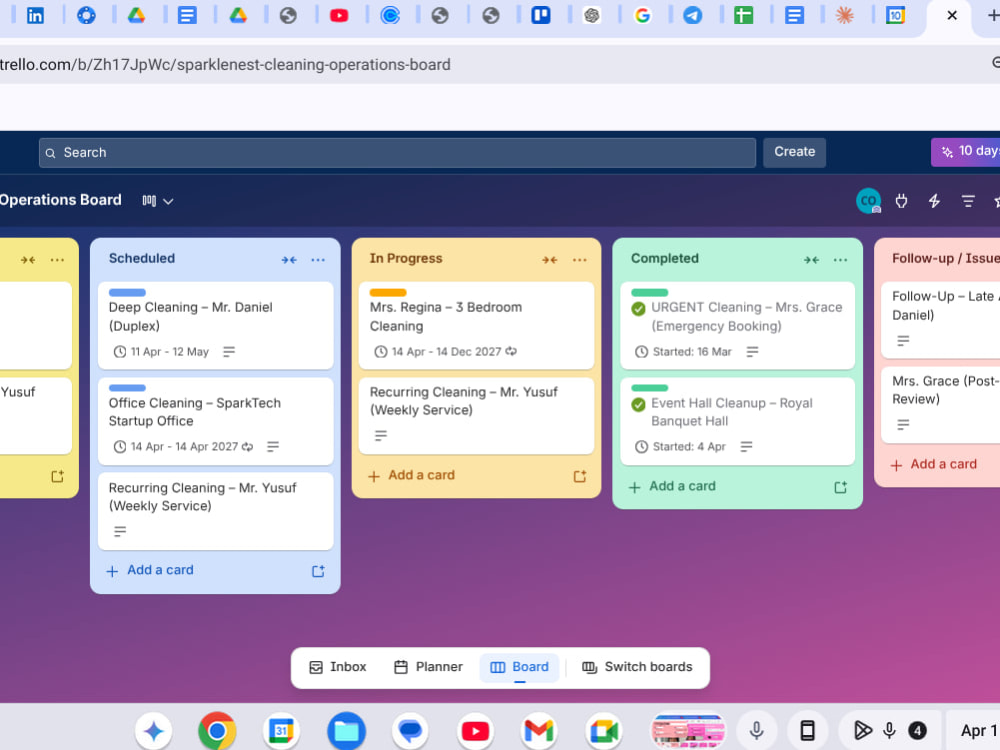
Task: Click the 14 Apr - 14 Dec 2027 date badge
Action: (x=445, y=351)
